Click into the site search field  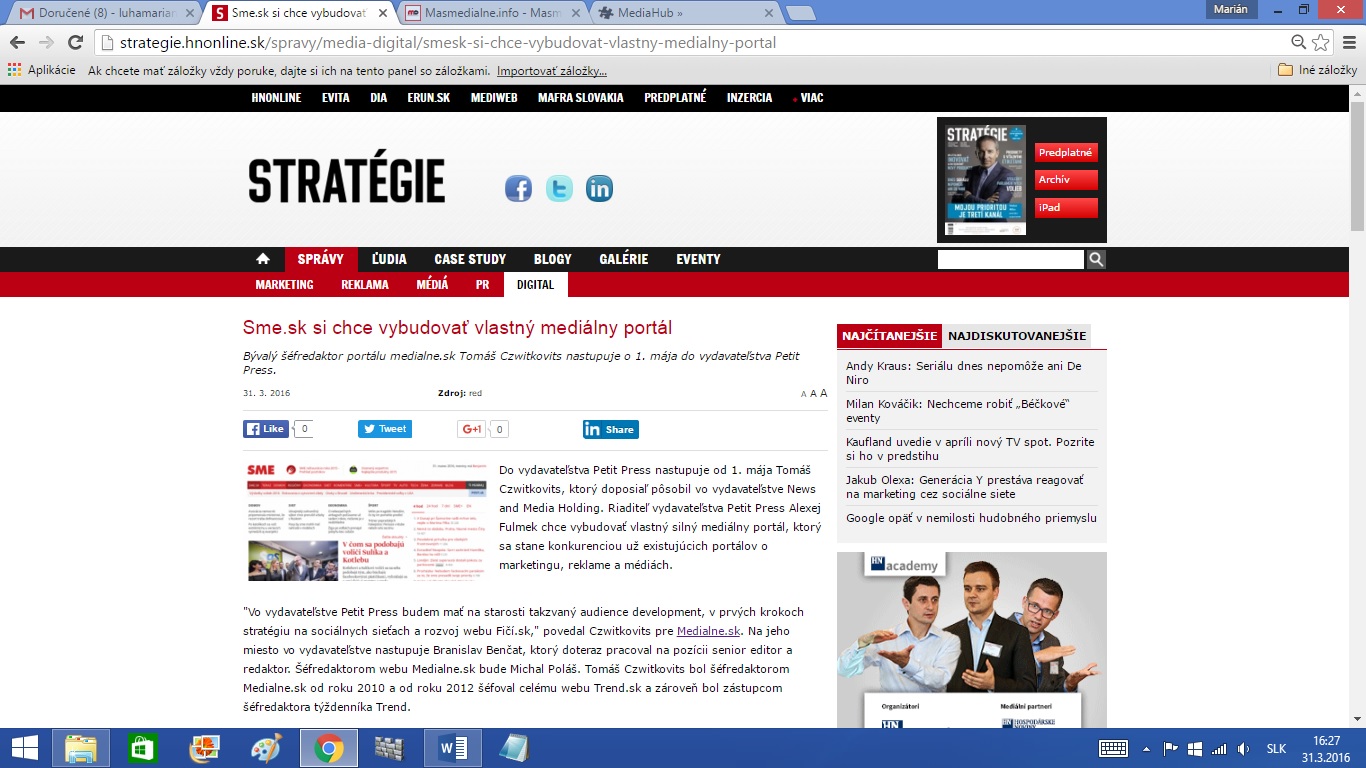tap(1010, 260)
